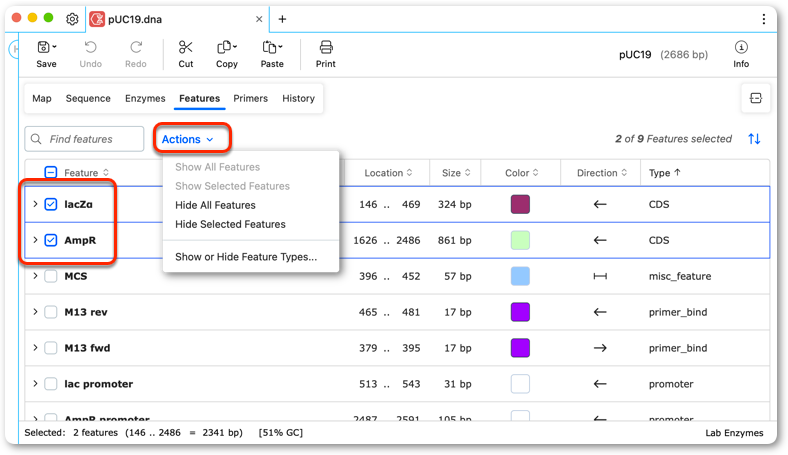Click the MCS light blue color swatch
Image resolution: width=788 pixels, height=455 pixels.
click(520, 276)
